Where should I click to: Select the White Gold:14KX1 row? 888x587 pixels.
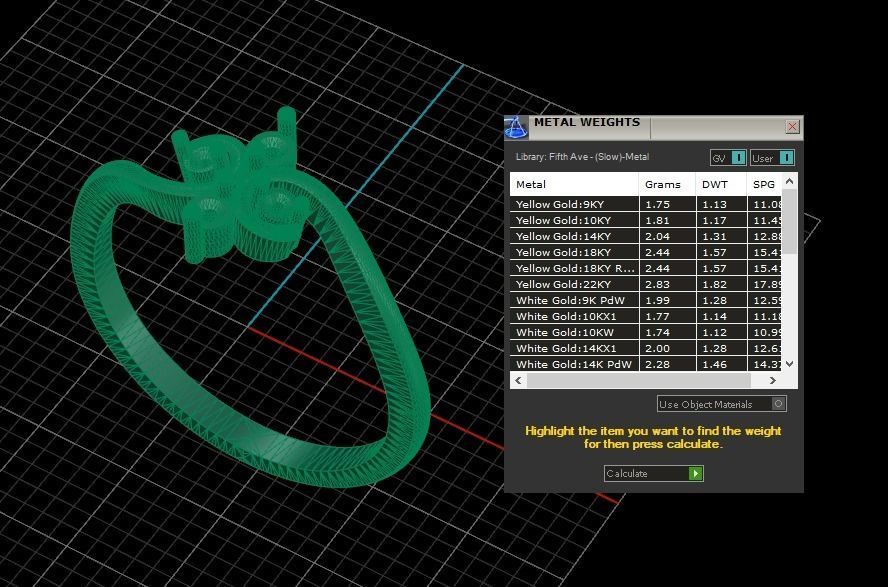pos(646,348)
